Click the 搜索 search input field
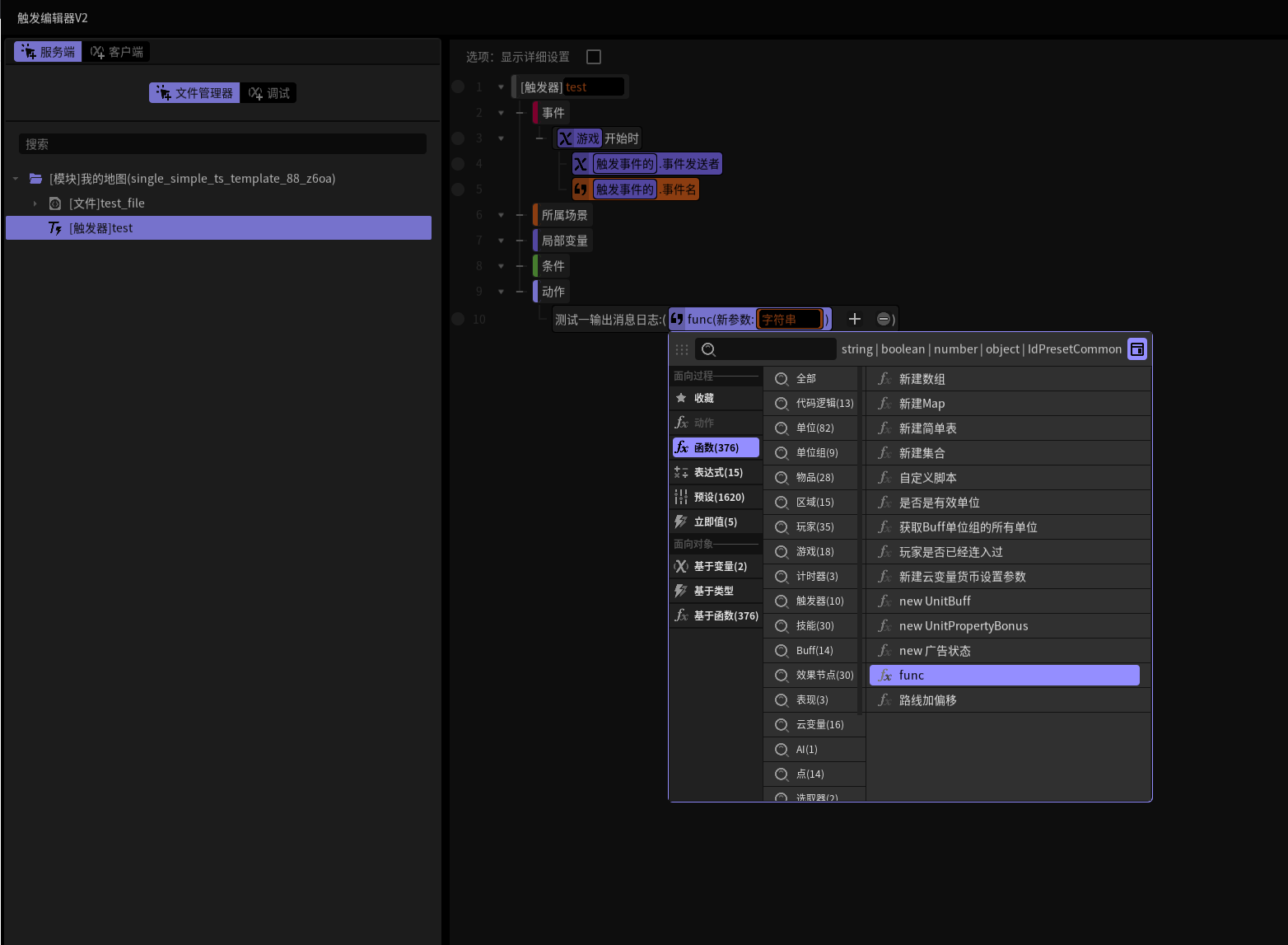The image size is (1288, 945). [x=222, y=143]
